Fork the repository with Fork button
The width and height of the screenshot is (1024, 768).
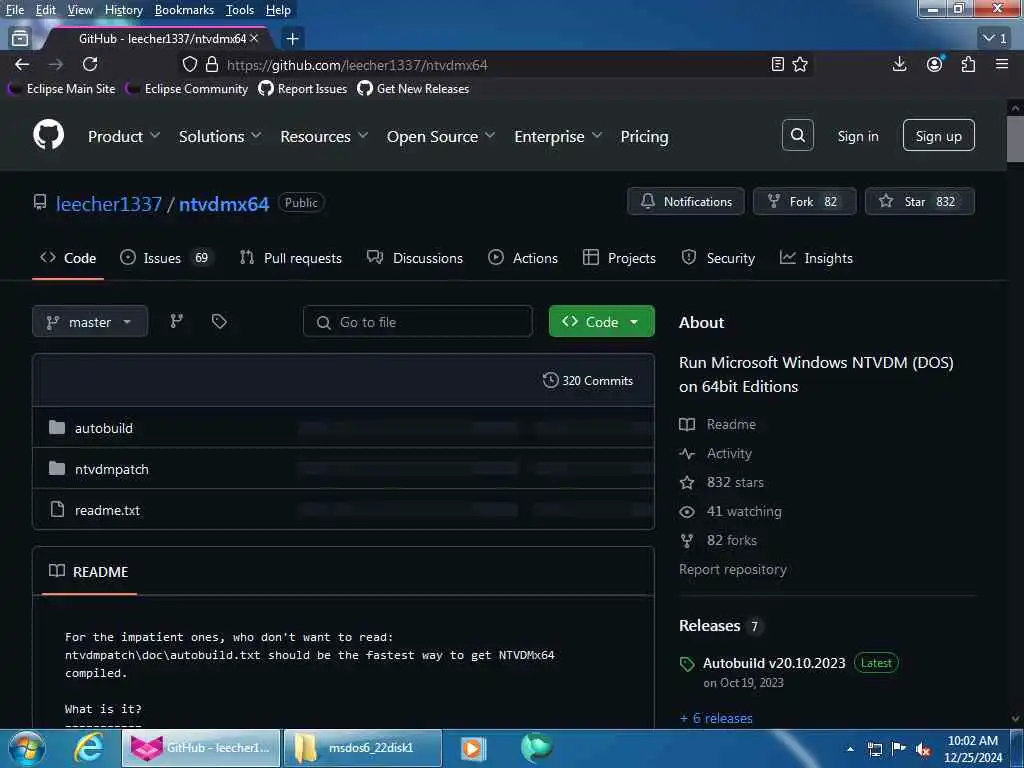point(805,202)
